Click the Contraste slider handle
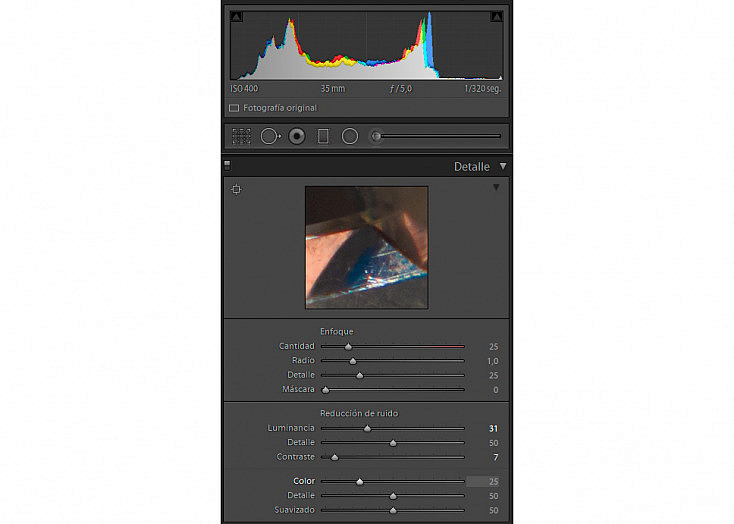Viewport: 734px width, 524px height. (x=335, y=457)
